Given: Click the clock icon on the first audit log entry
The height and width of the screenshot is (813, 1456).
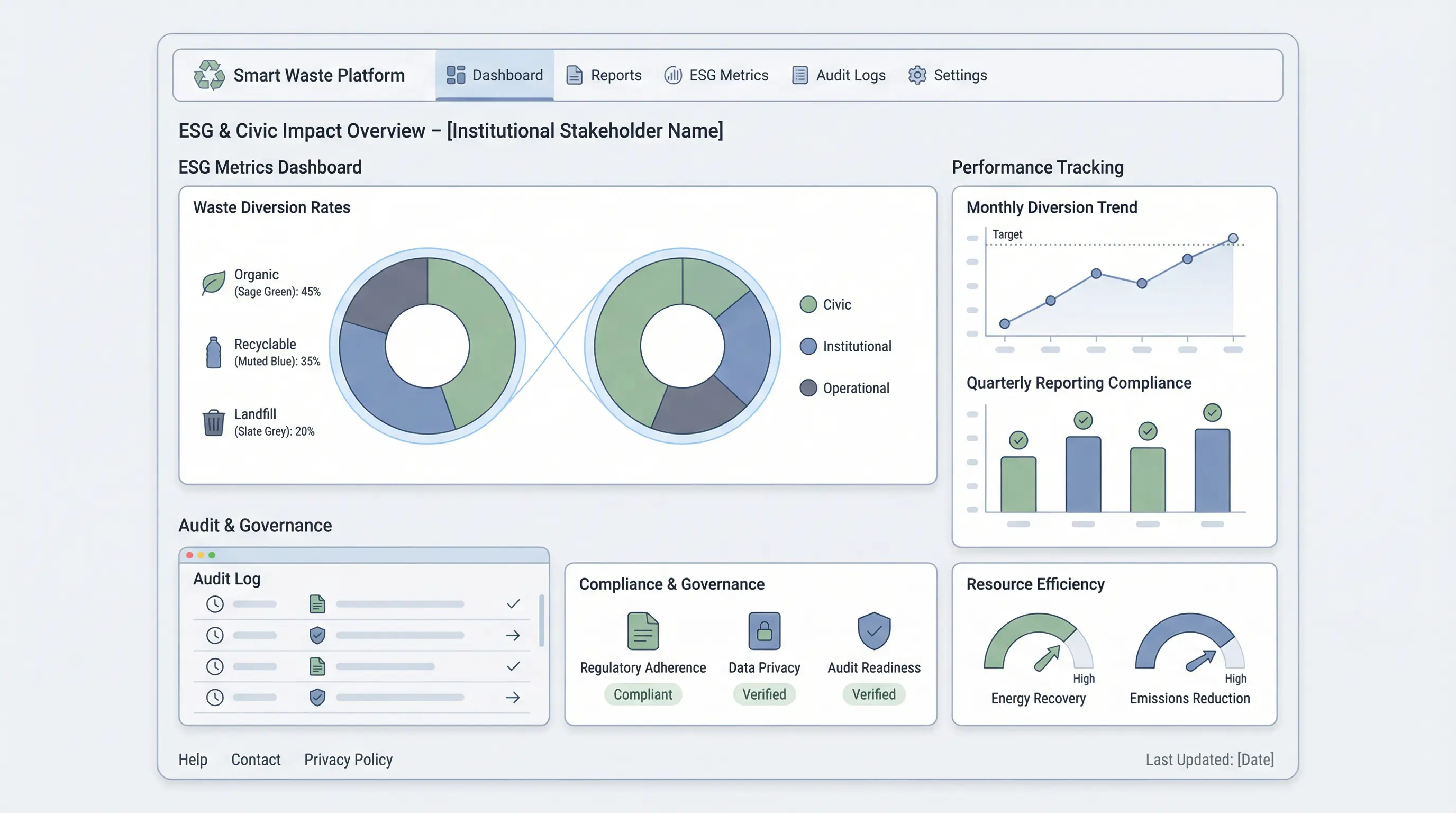Looking at the screenshot, I should (215, 604).
